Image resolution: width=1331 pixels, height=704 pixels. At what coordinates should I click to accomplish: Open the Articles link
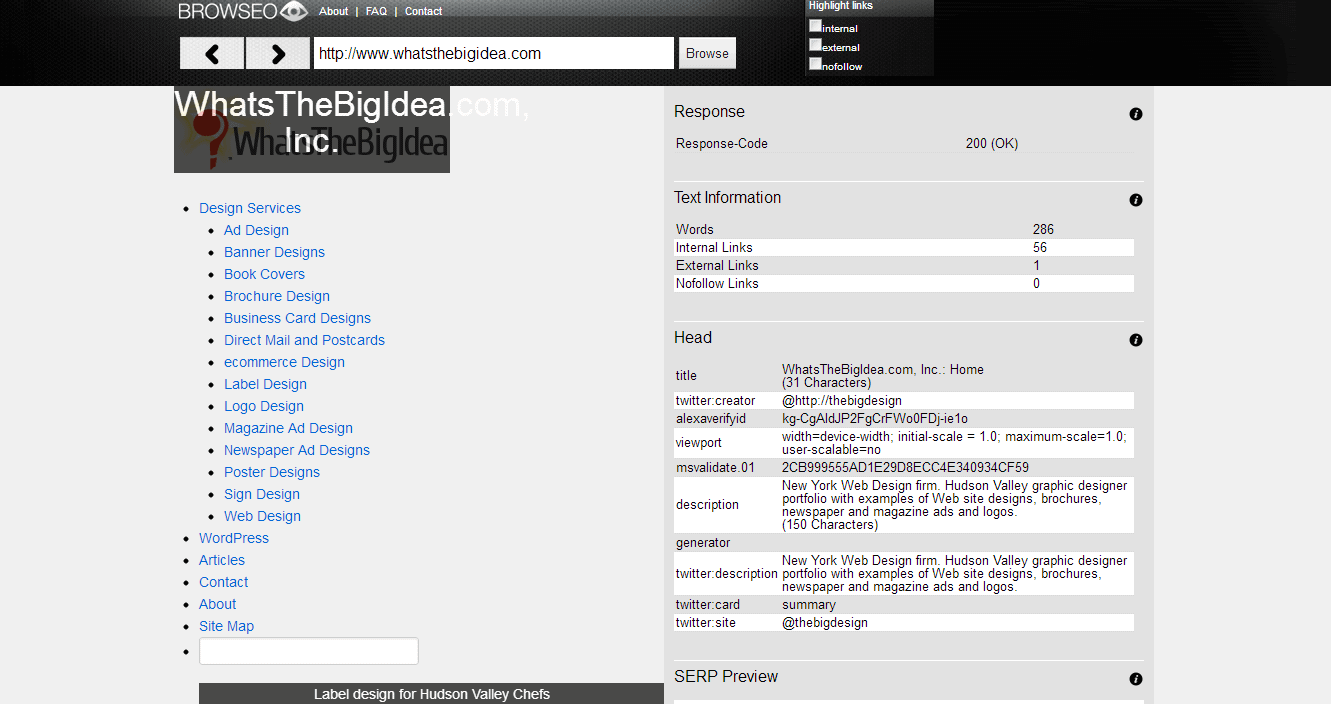click(222, 560)
